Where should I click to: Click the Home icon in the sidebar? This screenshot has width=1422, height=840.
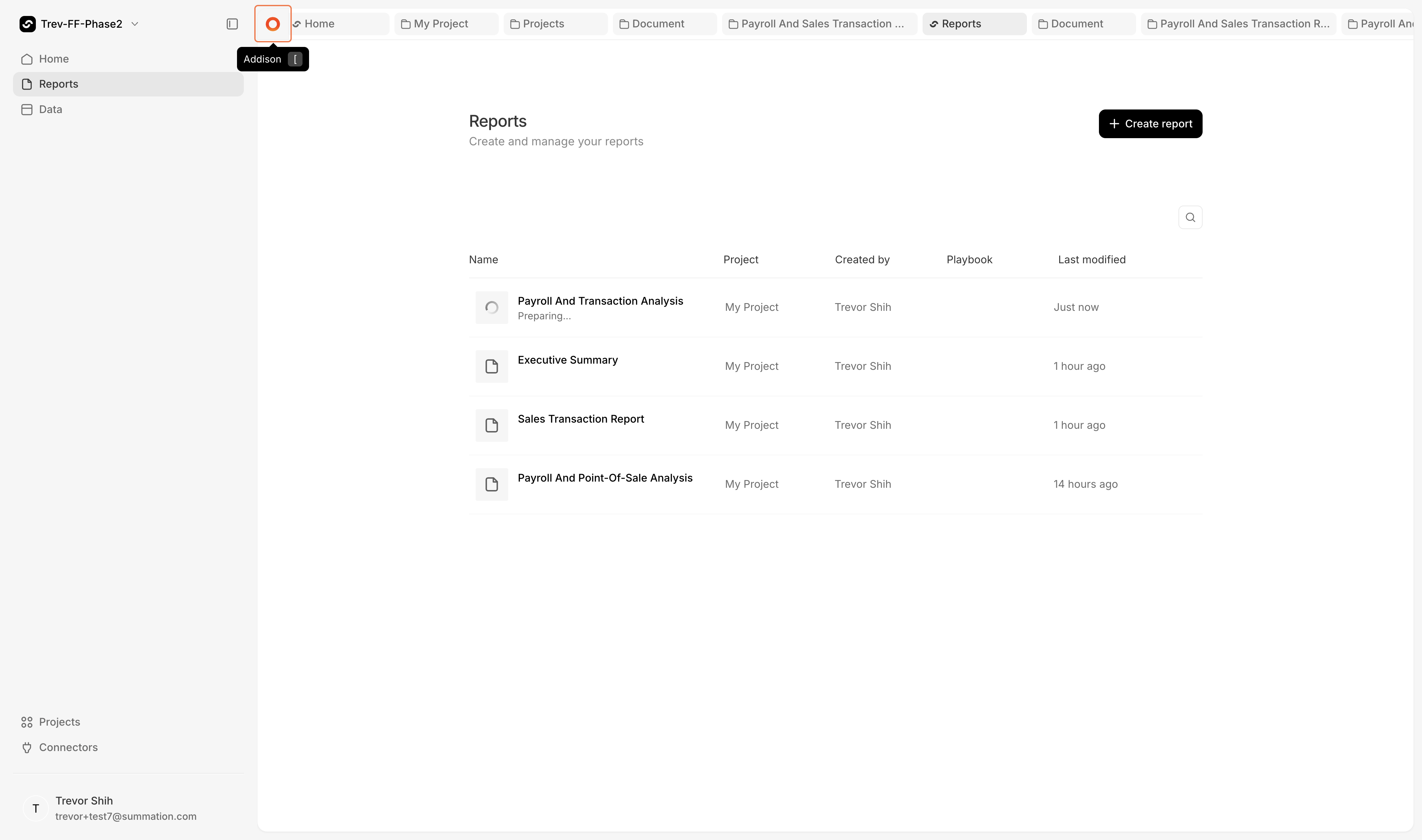27,59
